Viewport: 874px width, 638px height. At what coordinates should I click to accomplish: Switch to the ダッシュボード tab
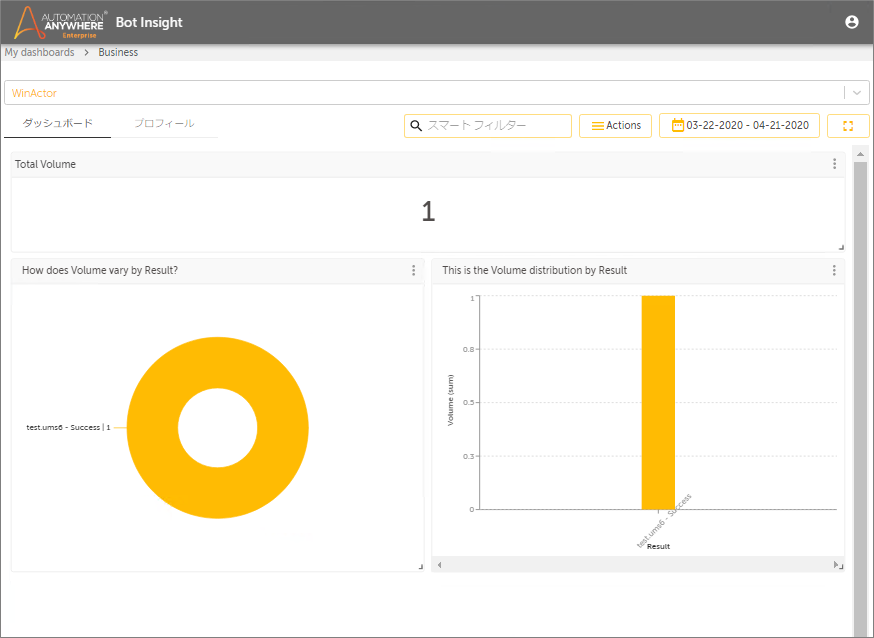[x=57, y=124]
